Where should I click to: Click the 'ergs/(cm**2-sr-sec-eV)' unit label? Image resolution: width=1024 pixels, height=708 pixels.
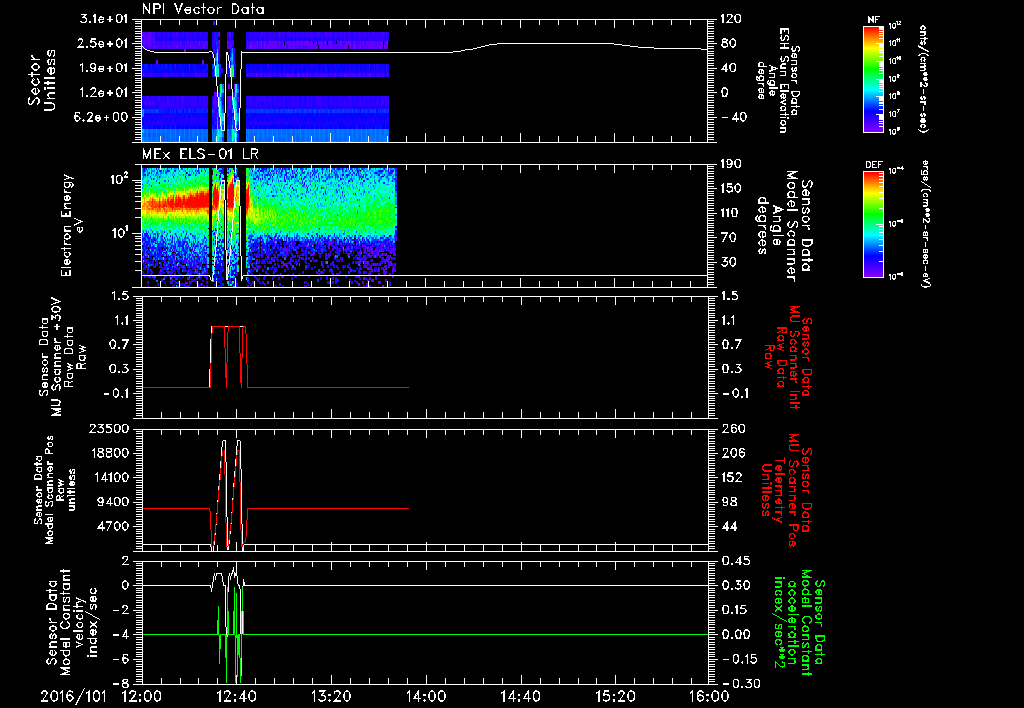(925, 223)
